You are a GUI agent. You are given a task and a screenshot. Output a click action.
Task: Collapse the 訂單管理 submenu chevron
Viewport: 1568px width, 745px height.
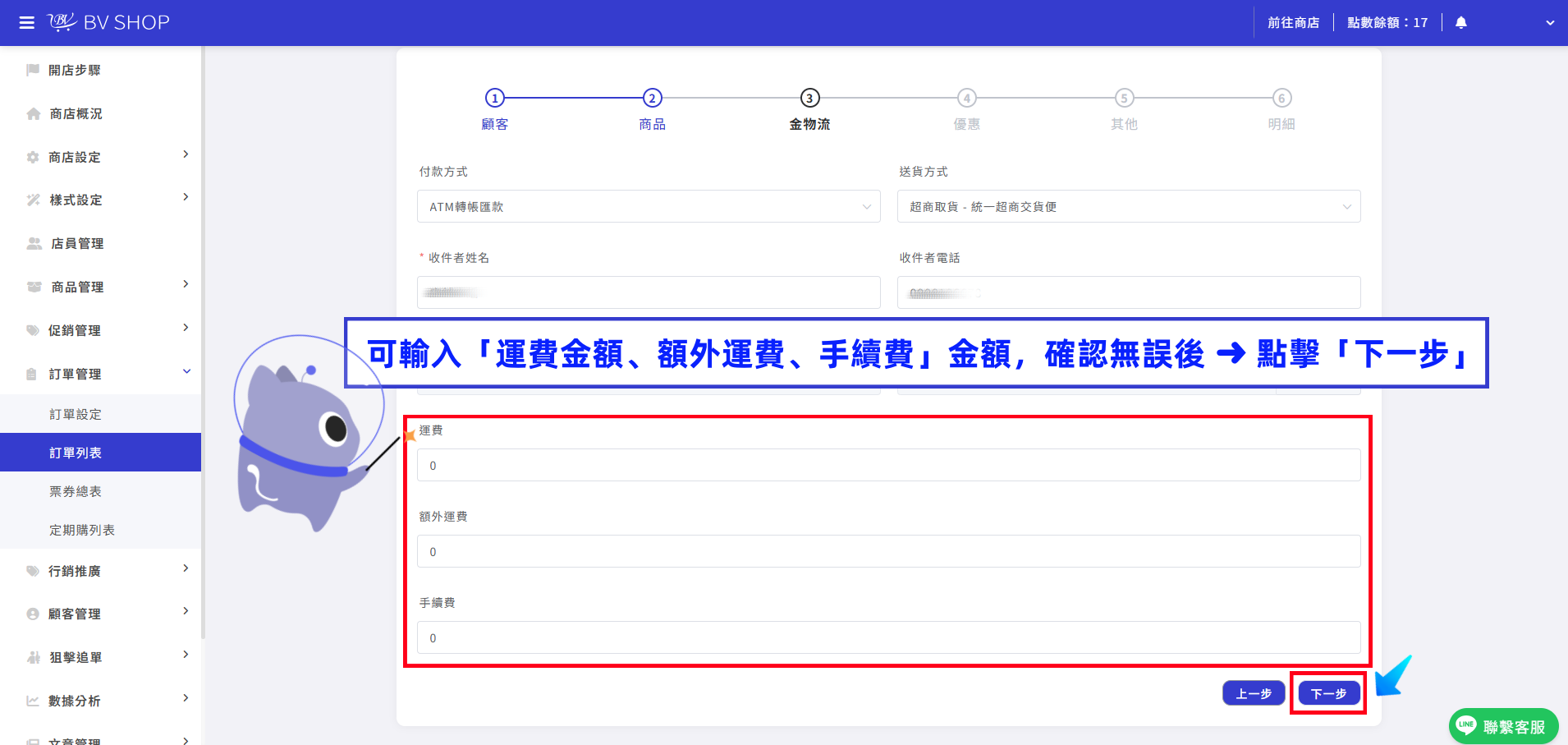pyautogui.click(x=186, y=371)
